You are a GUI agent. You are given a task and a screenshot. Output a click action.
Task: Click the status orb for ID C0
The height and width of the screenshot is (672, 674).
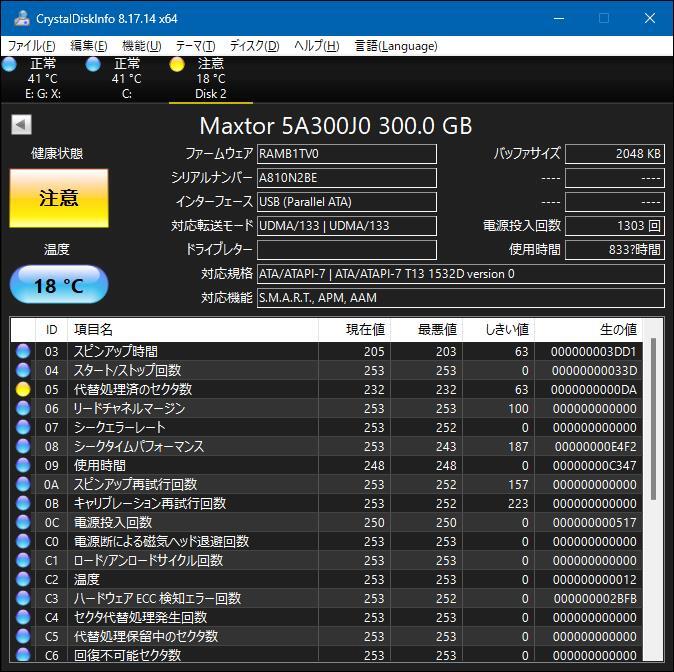(x=23, y=541)
